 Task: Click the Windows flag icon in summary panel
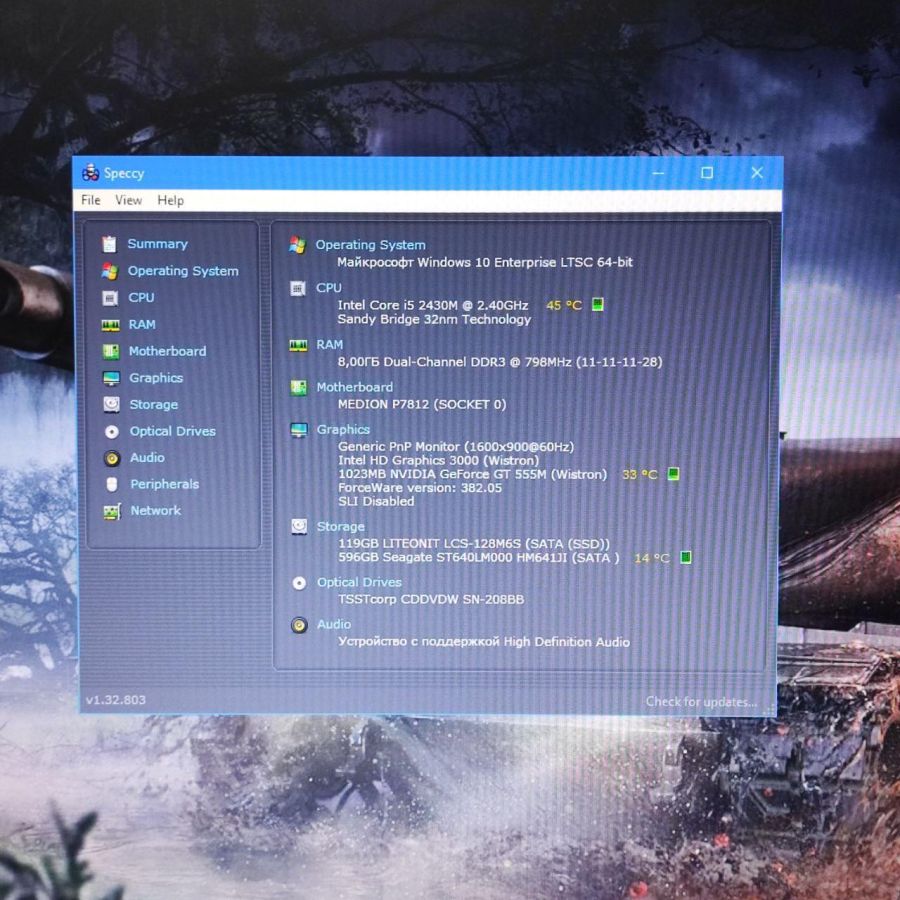point(297,245)
